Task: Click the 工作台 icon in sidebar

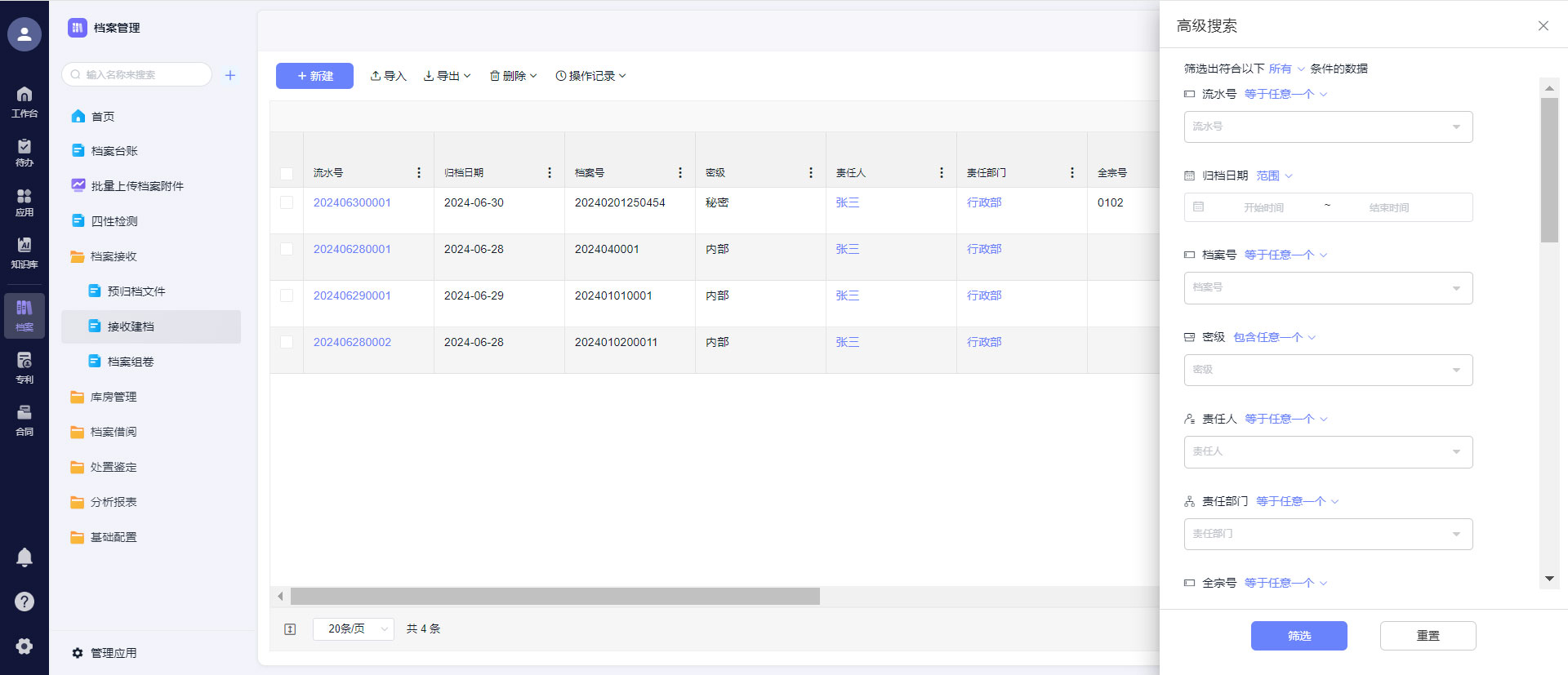Action: point(24,101)
